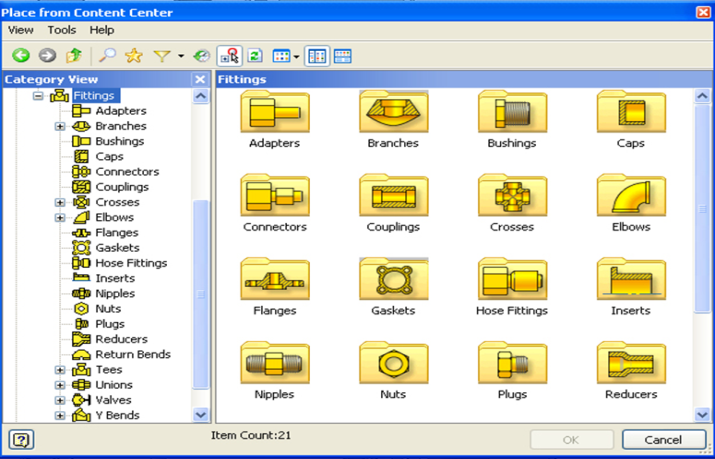Open the Crosses folder thumbnail
Screen dimensions: 715x459
(x=512, y=195)
